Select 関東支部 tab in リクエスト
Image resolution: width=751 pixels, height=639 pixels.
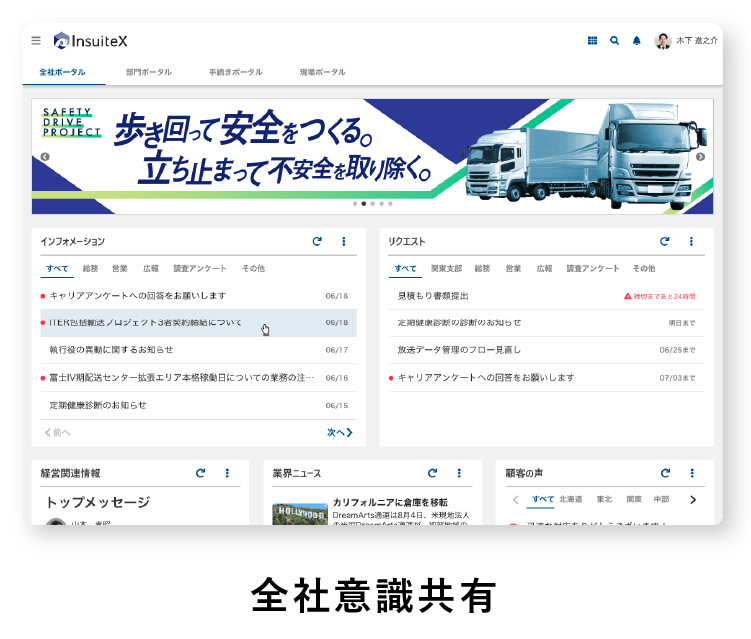[x=446, y=269]
